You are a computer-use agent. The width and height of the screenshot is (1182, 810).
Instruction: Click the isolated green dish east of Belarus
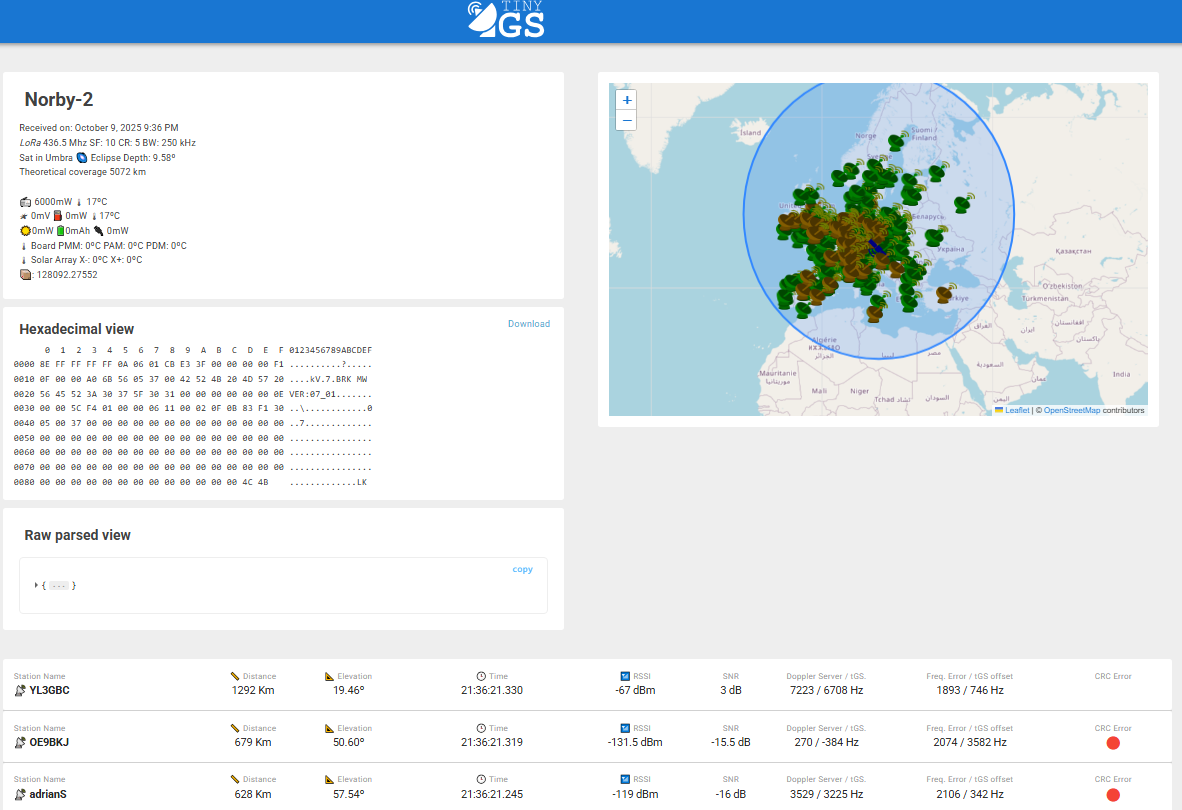pyautogui.click(x=962, y=204)
